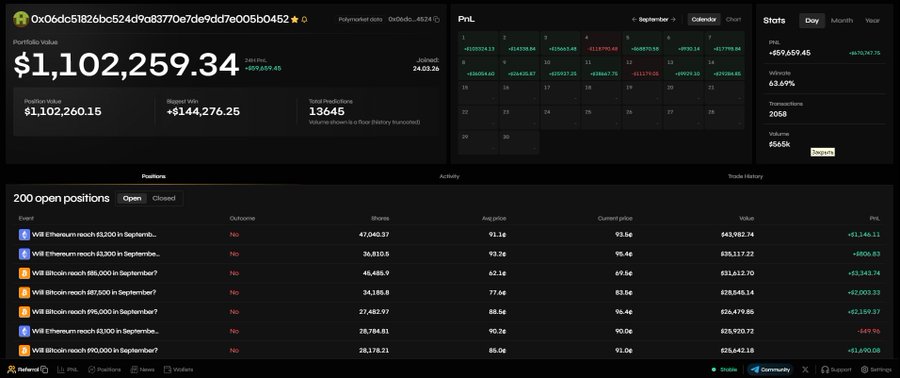Select calendar day 14 with +$29284.85
Viewport: 900px width, 378px height.
[725, 68]
